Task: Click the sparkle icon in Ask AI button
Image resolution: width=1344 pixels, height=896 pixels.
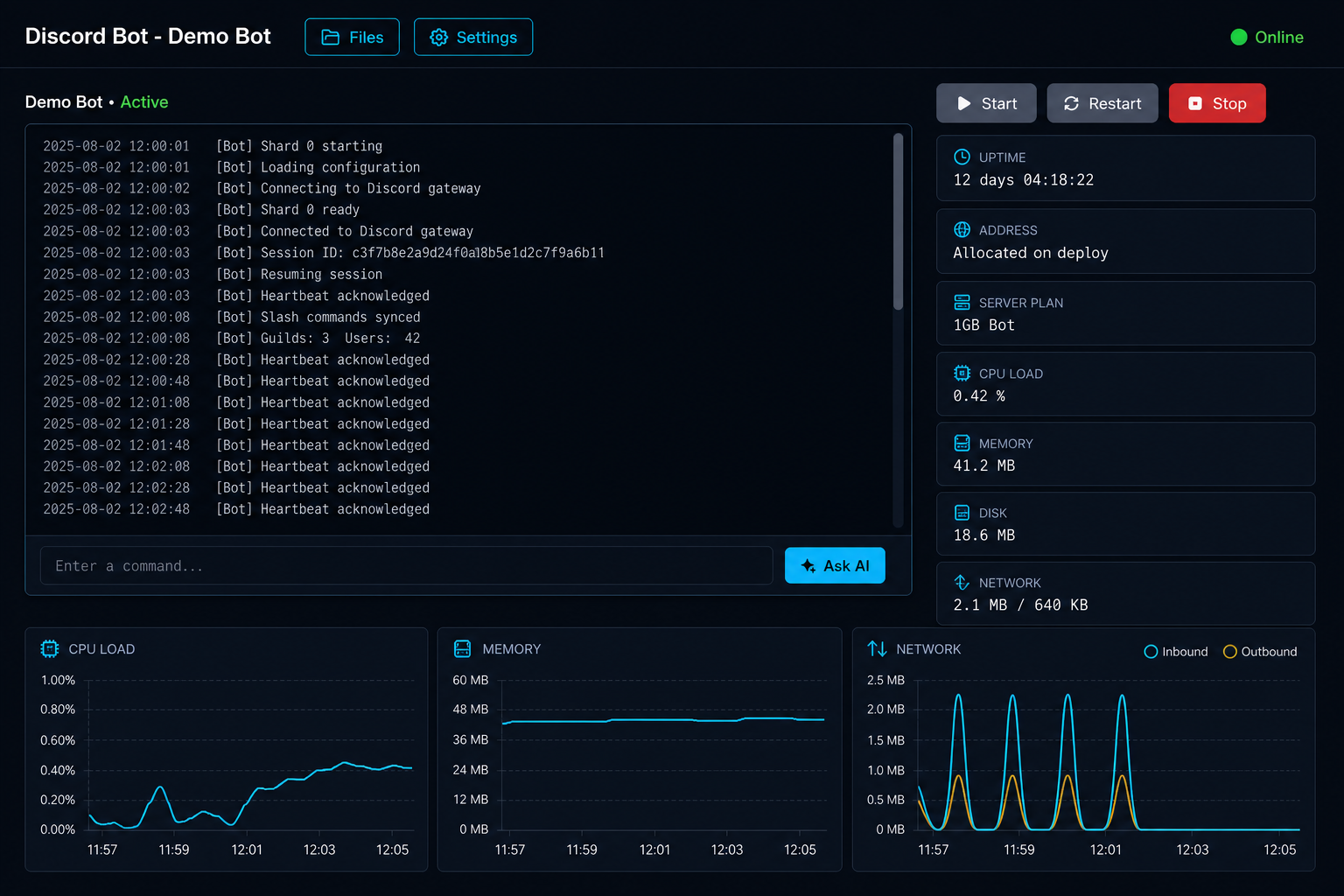Action: point(808,566)
